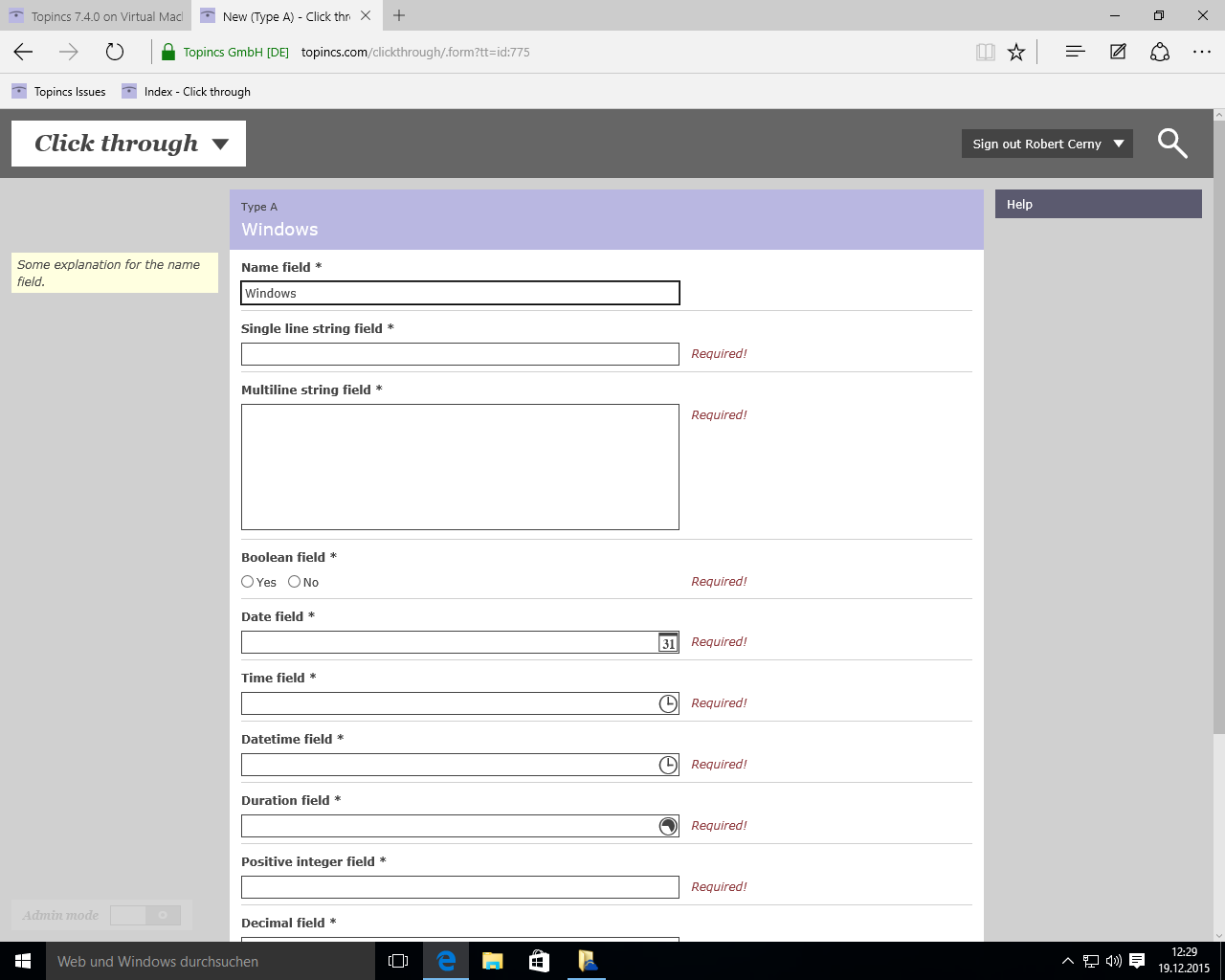Add page to favorites with star icon
The width and height of the screenshot is (1225, 980).
[1016, 53]
